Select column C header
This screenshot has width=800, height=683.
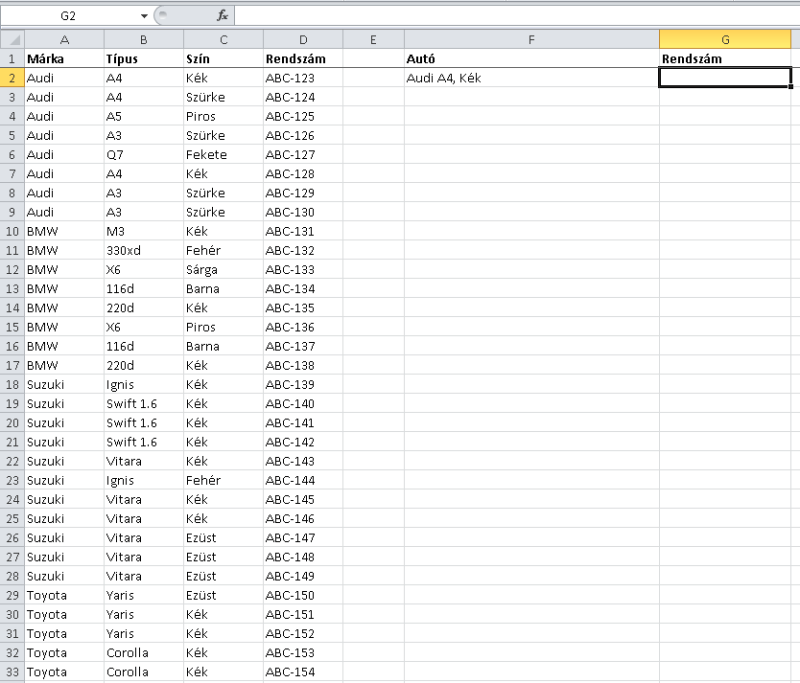coord(223,39)
